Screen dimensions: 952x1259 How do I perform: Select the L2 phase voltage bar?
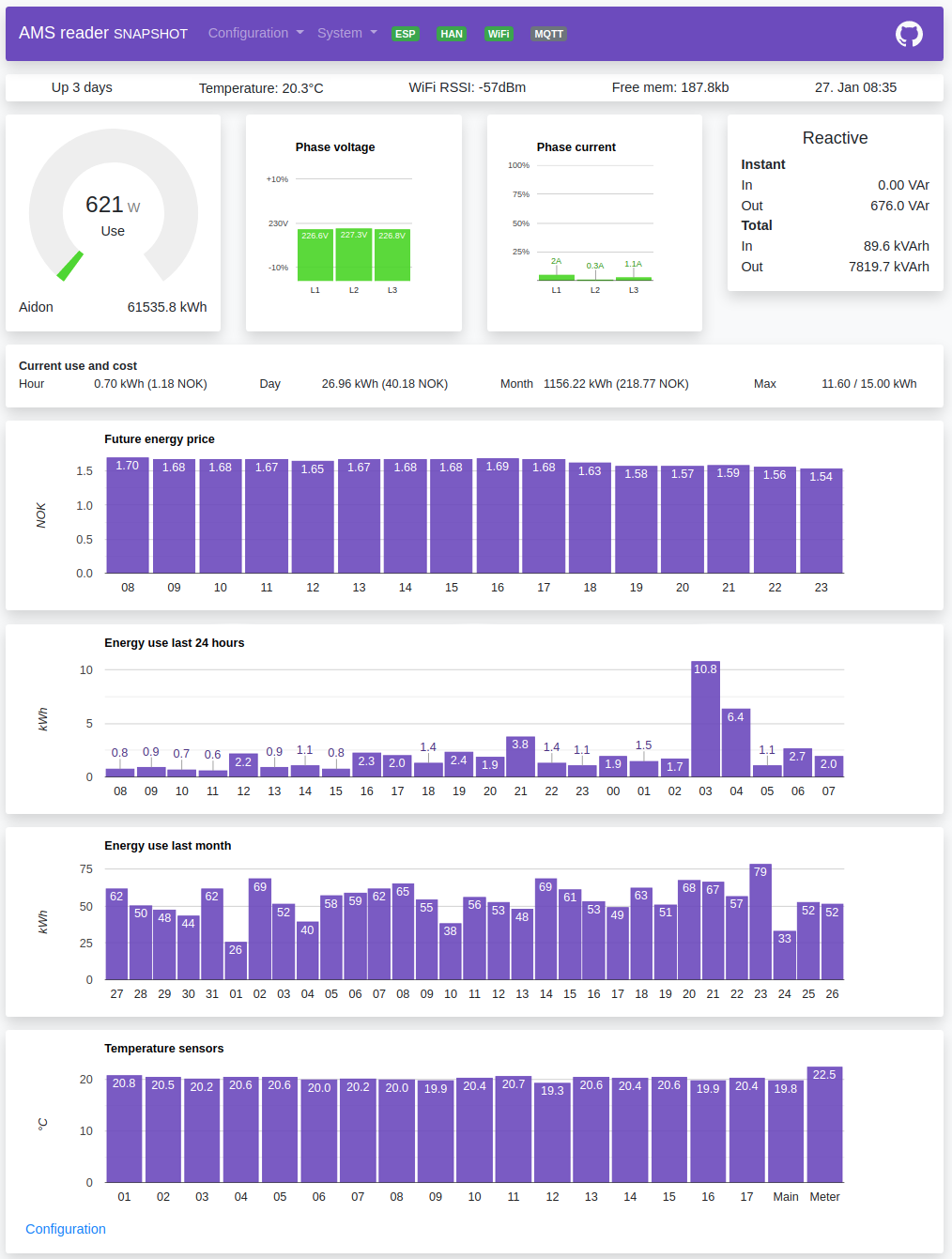pyautogui.click(x=354, y=254)
